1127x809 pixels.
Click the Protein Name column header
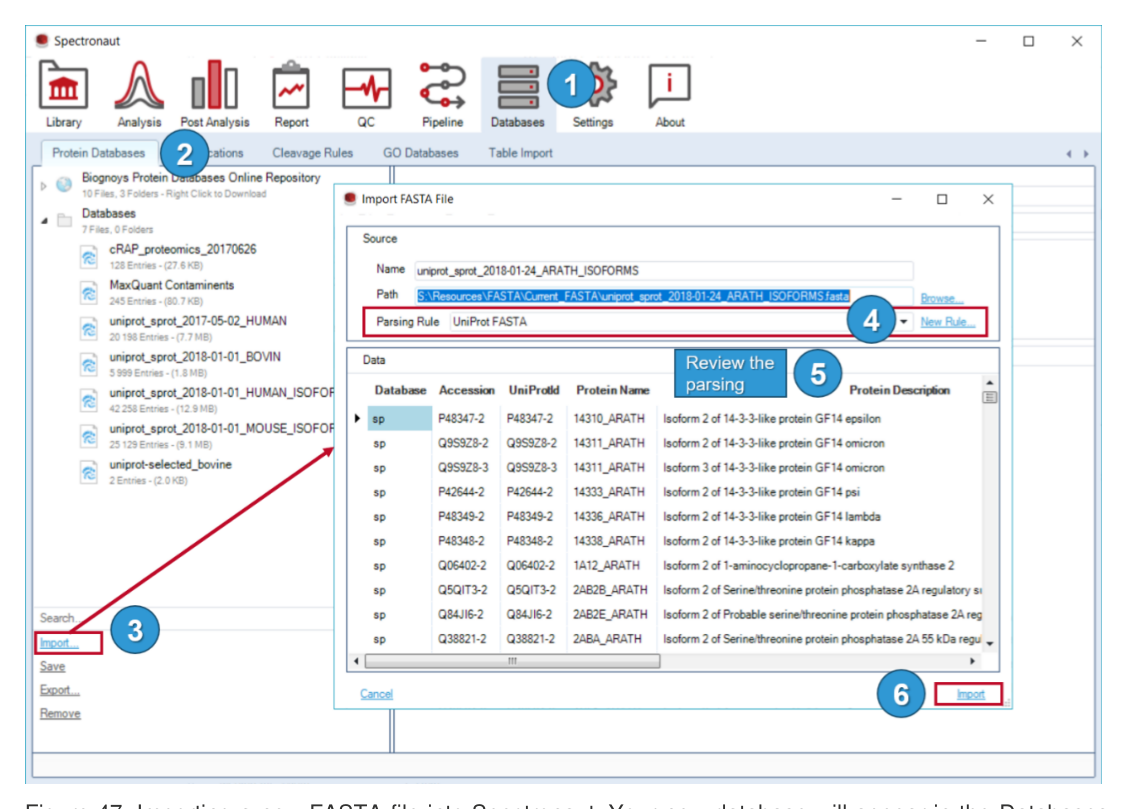612,390
